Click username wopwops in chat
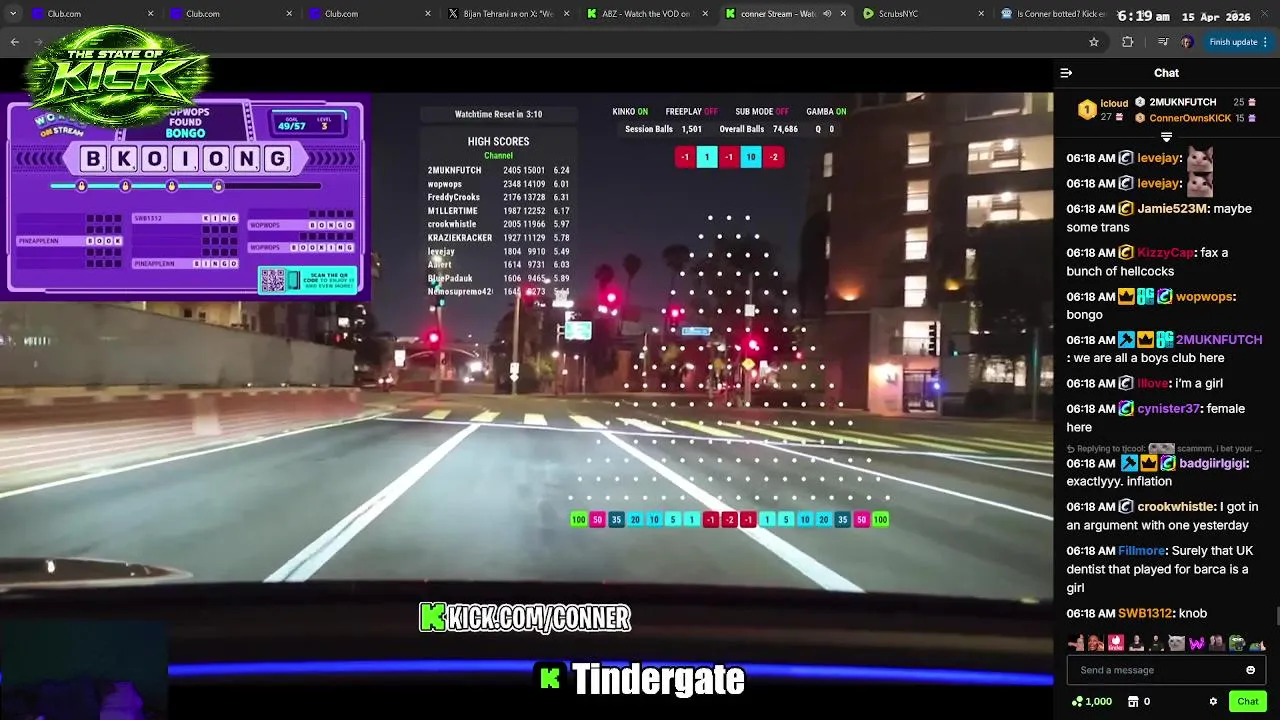This screenshot has width=1280, height=720. point(1205,297)
